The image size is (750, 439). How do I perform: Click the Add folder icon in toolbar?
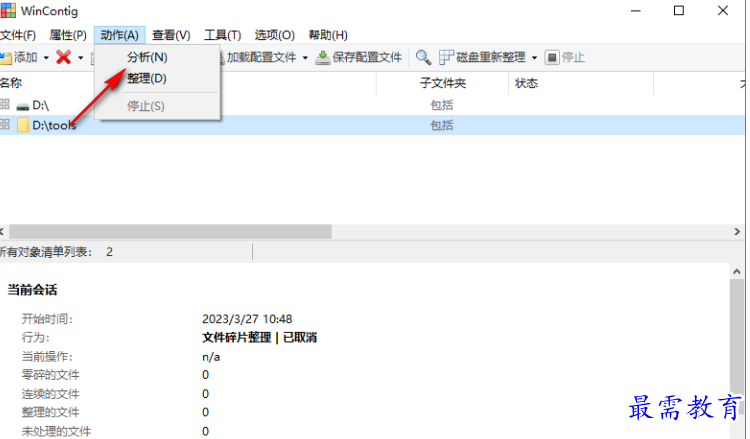6,58
